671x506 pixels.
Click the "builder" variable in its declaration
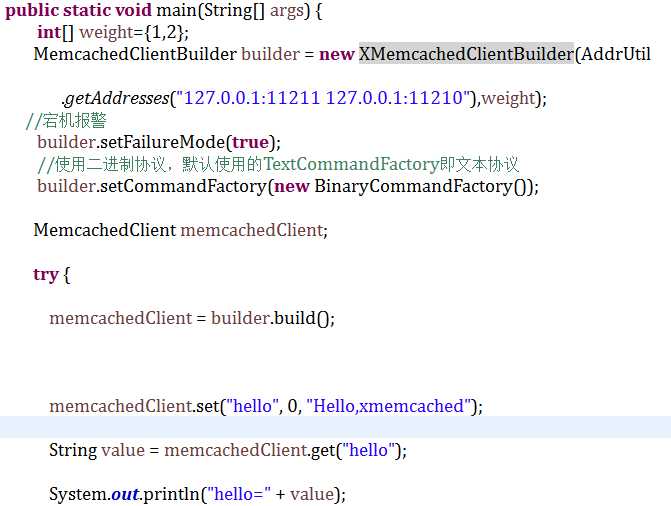(270, 54)
